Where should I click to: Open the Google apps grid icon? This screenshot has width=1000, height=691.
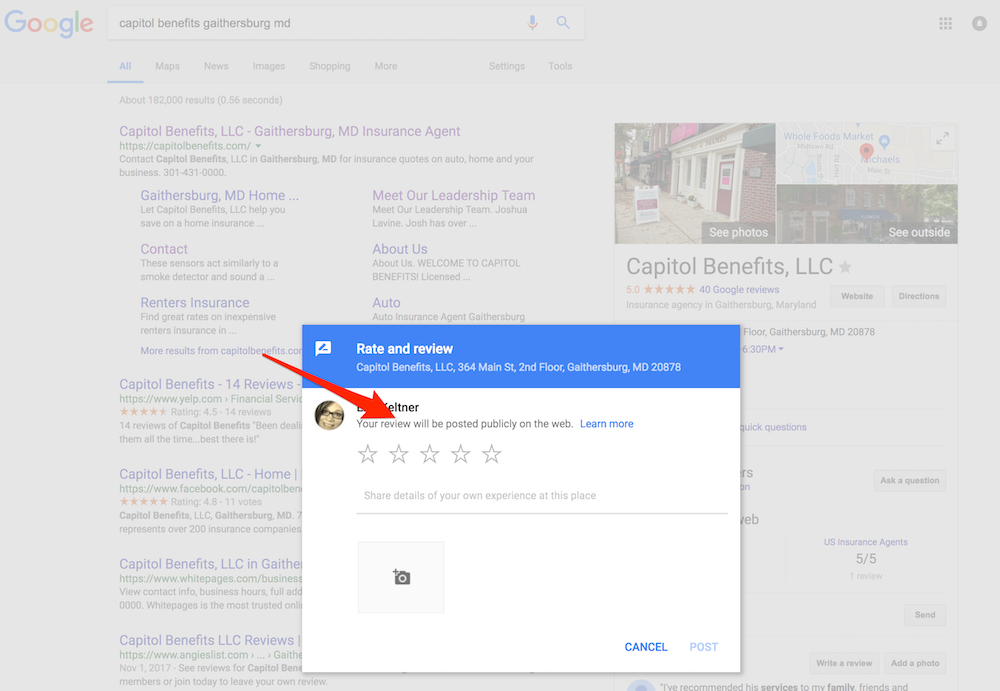(945, 24)
